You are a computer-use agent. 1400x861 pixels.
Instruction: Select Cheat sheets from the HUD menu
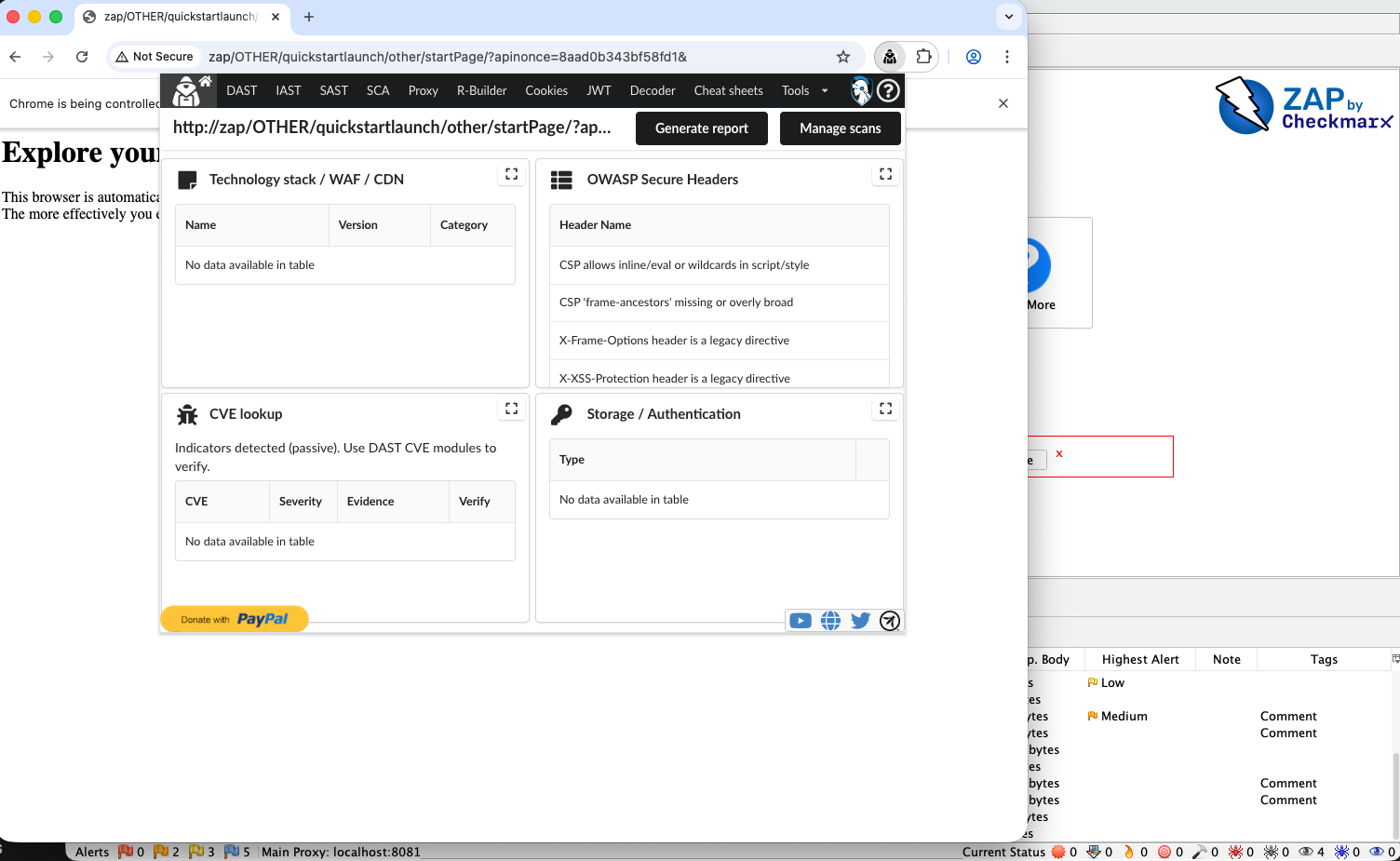click(x=728, y=90)
